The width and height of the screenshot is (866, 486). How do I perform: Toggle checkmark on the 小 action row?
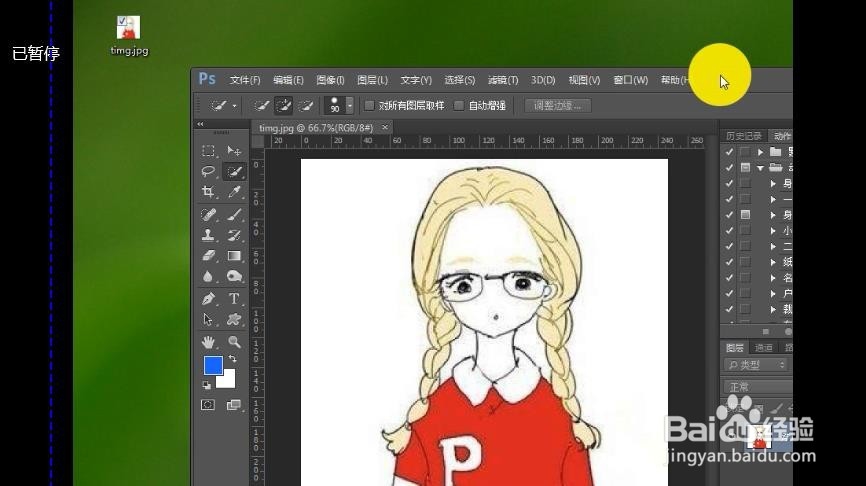pyautogui.click(x=730, y=230)
